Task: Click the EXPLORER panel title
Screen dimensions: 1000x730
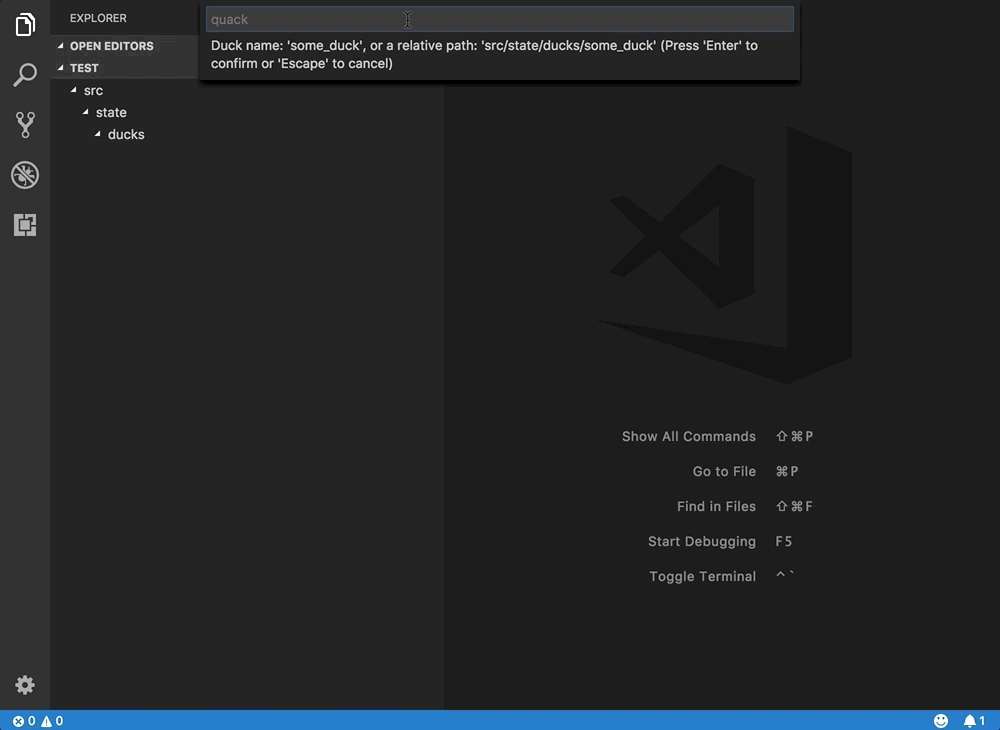Action: click(x=98, y=18)
